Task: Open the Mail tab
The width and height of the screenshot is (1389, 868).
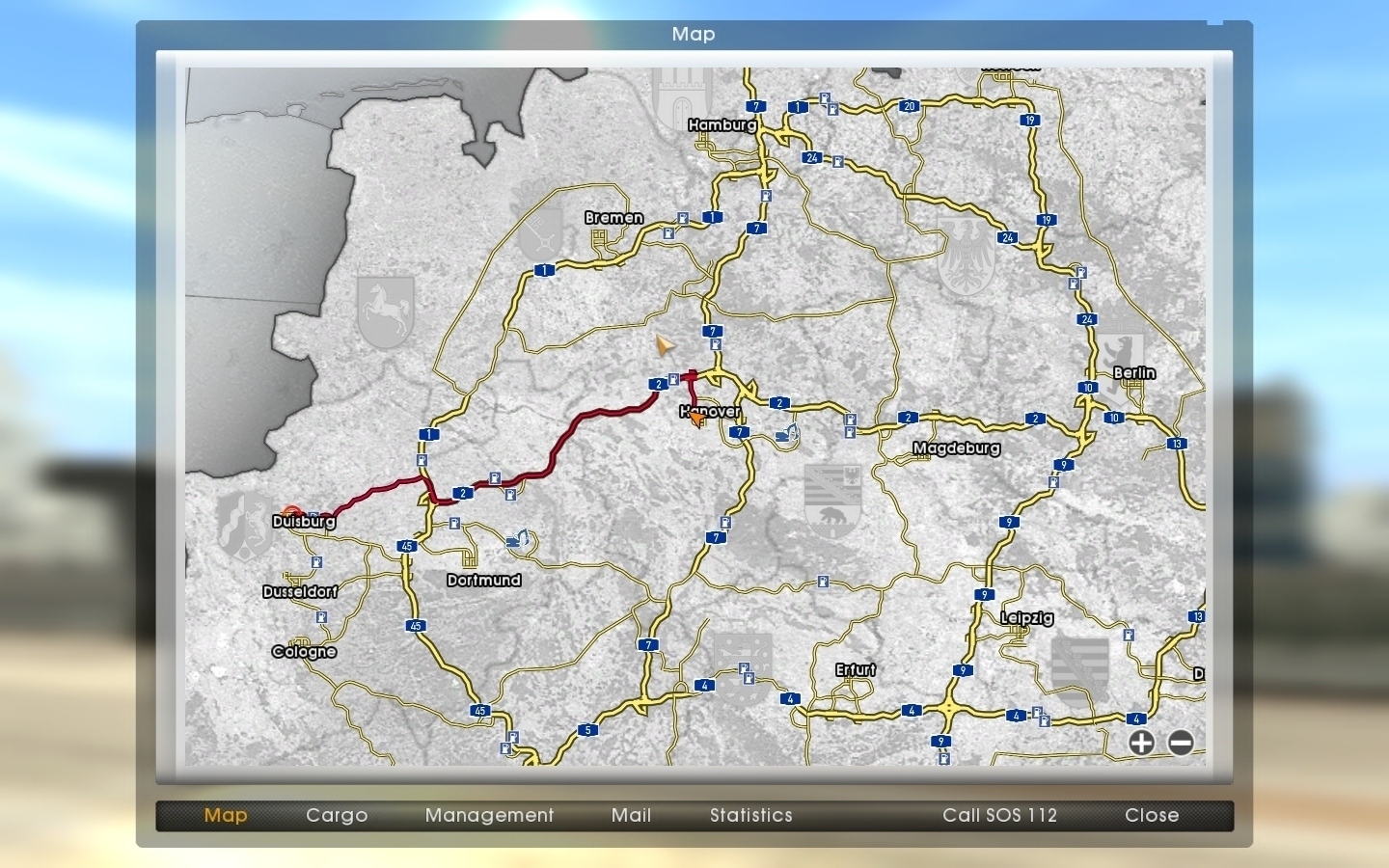Action: point(631,815)
